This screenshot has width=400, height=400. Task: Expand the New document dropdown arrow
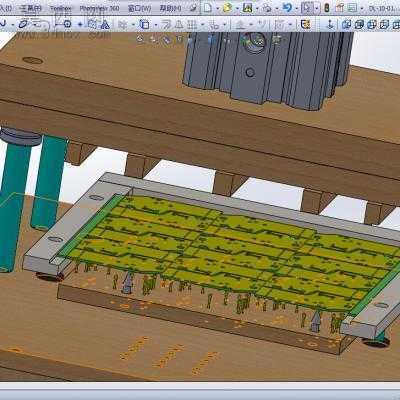tap(217, 8)
